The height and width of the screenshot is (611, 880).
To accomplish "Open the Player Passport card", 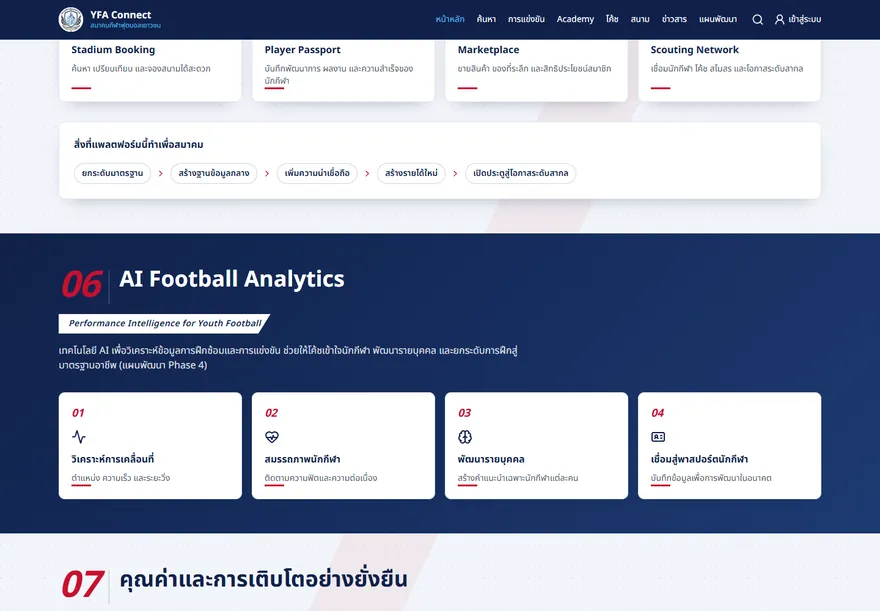I will click(343, 70).
